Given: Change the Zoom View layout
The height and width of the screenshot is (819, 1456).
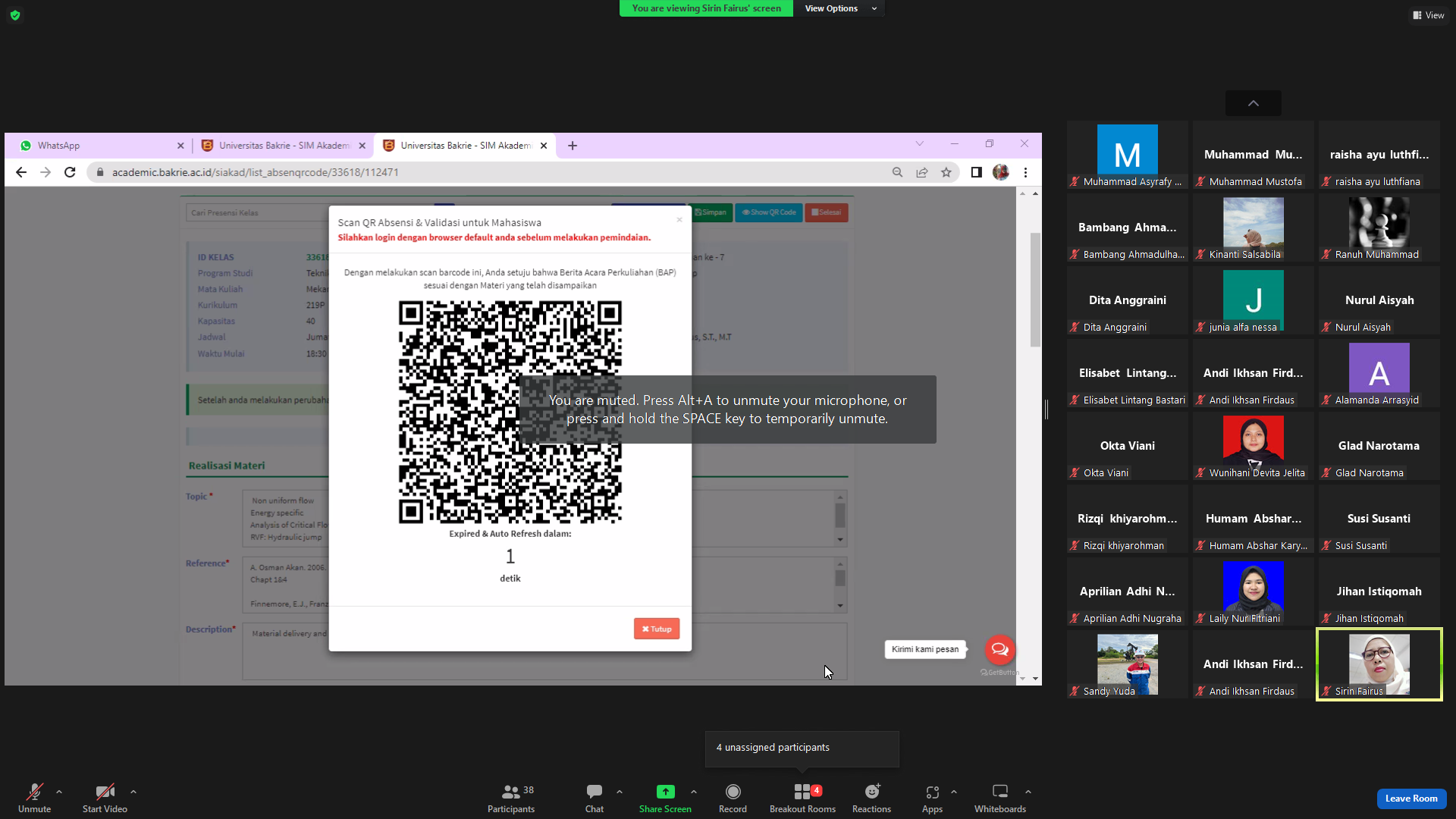Looking at the screenshot, I should [1428, 15].
